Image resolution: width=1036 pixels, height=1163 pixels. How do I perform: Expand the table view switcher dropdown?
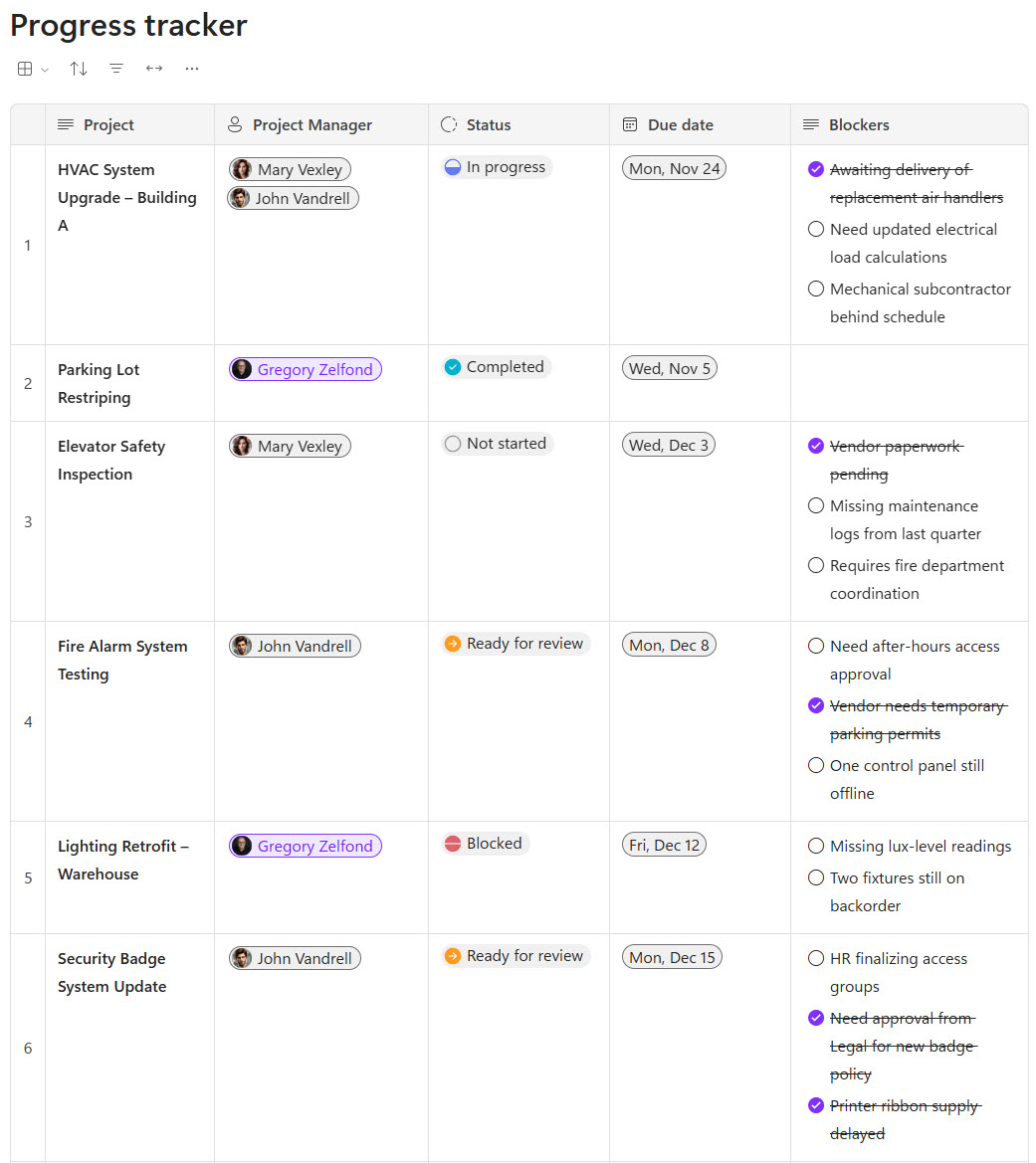(x=33, y=69)
